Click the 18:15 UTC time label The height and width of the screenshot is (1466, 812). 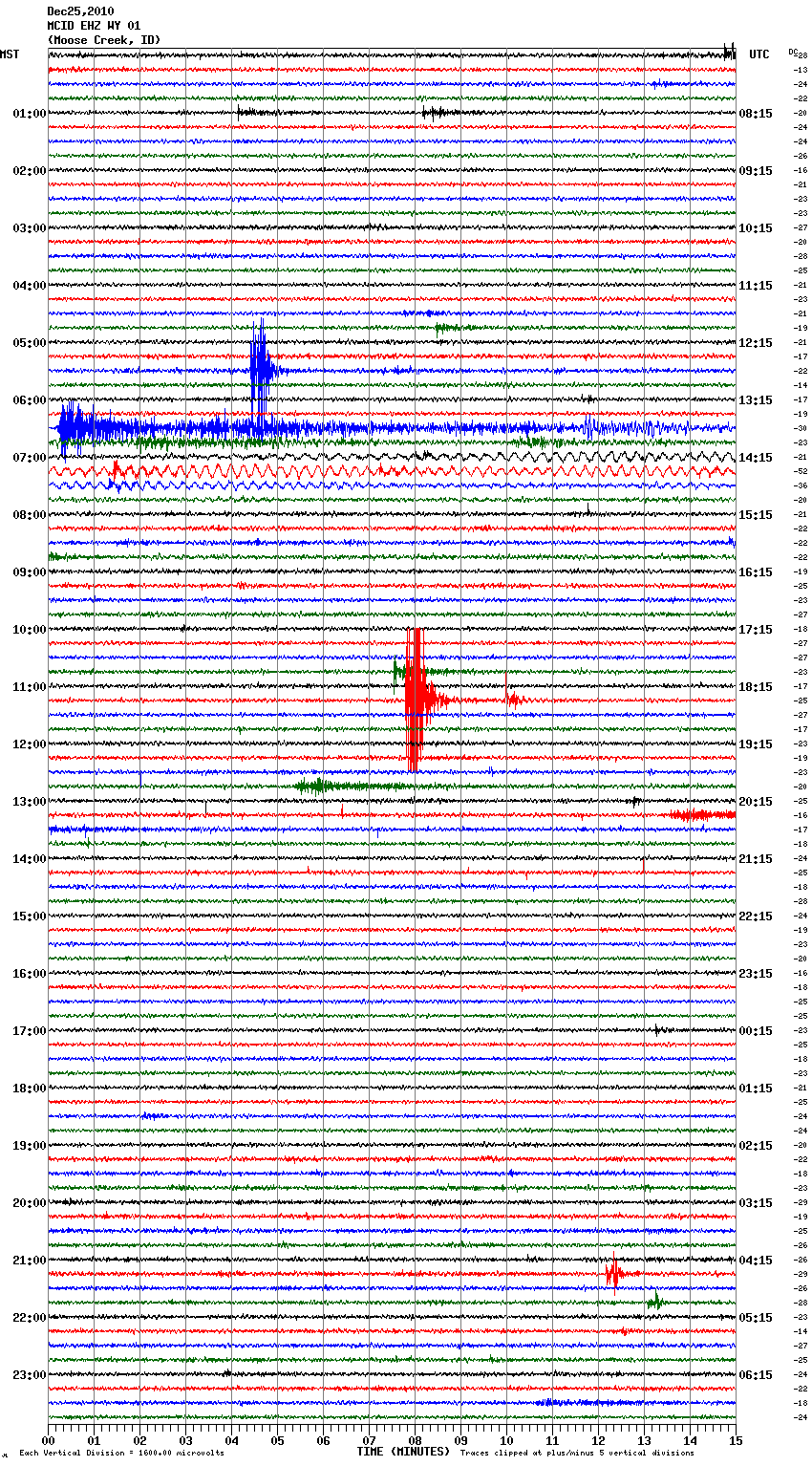tap(756, 687)
